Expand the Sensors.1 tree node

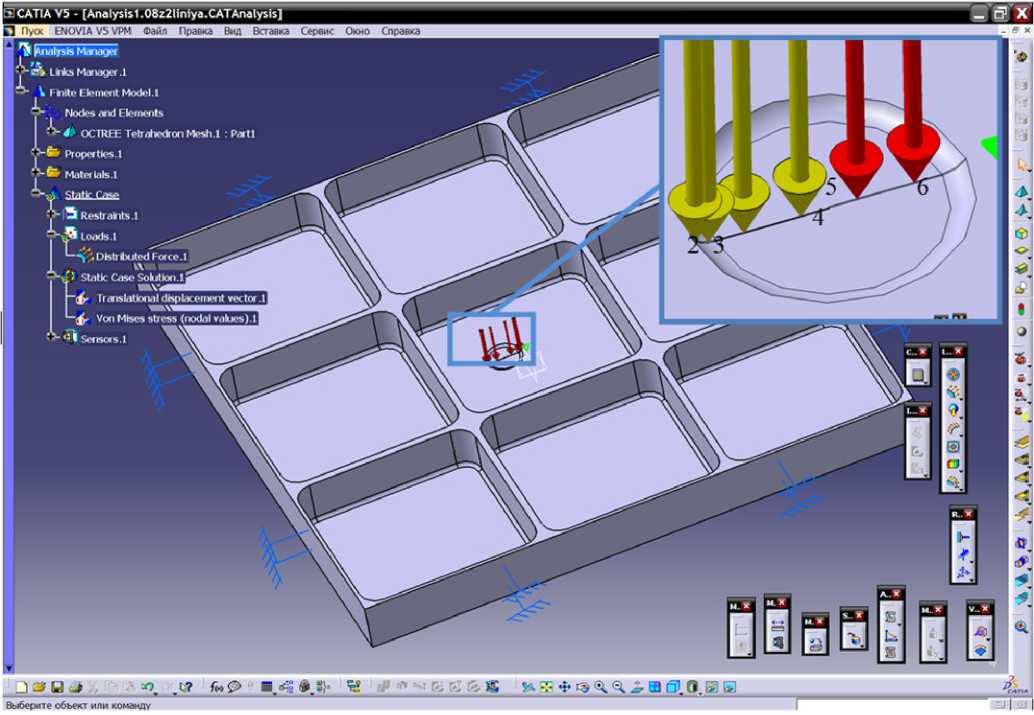(x=50, y=338)
